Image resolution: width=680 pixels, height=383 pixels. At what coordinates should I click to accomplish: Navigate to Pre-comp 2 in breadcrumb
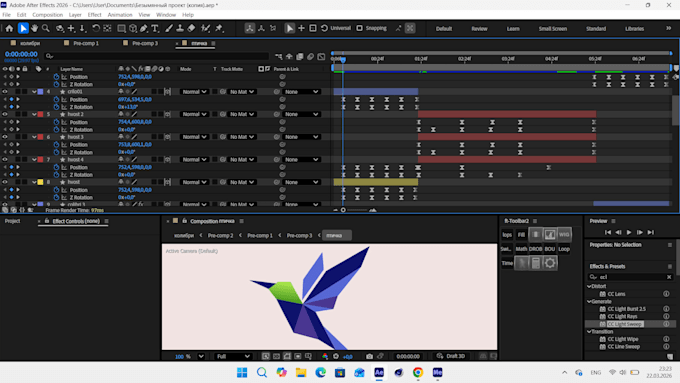click(220, 236)
